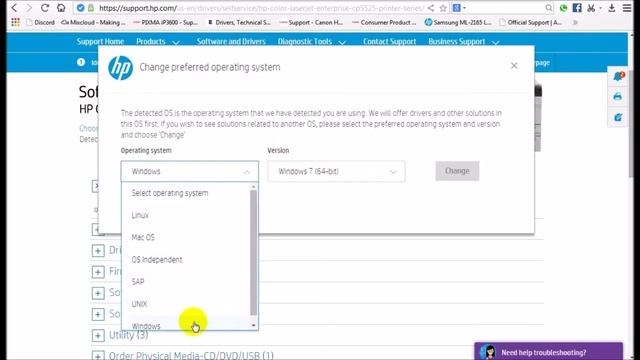Go back using browser back arrow
The width and height of the screenshot is (640, 360).
14,8
